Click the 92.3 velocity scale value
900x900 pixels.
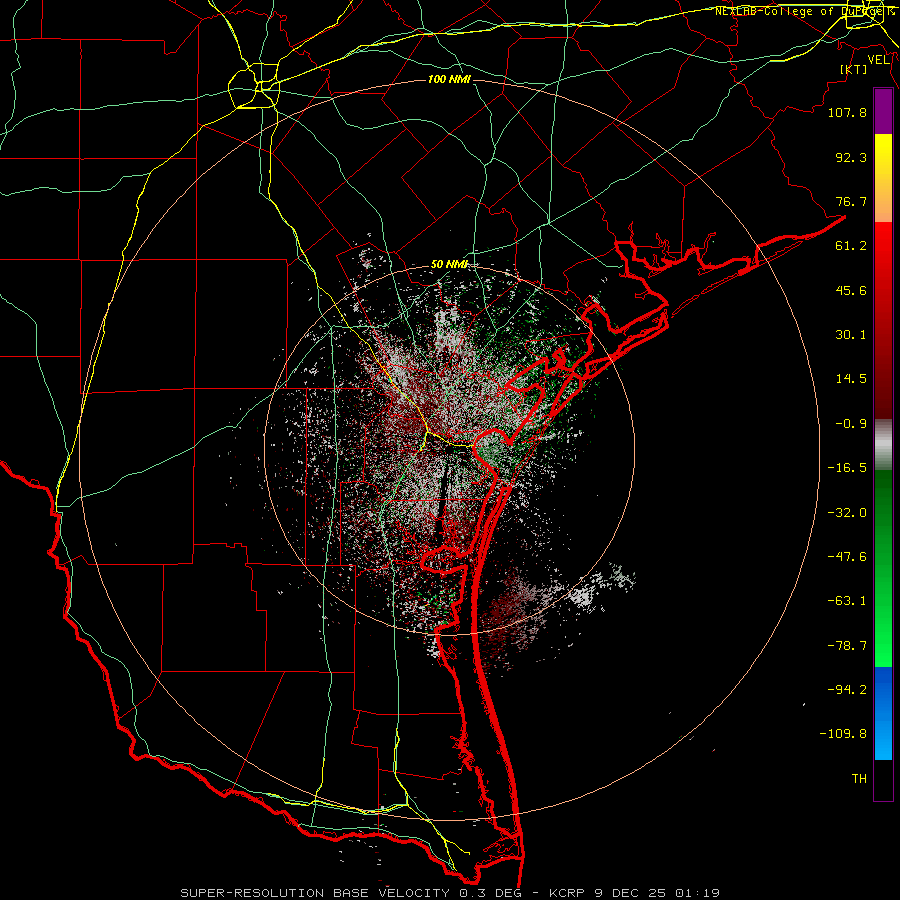click(x=851, y=157)
